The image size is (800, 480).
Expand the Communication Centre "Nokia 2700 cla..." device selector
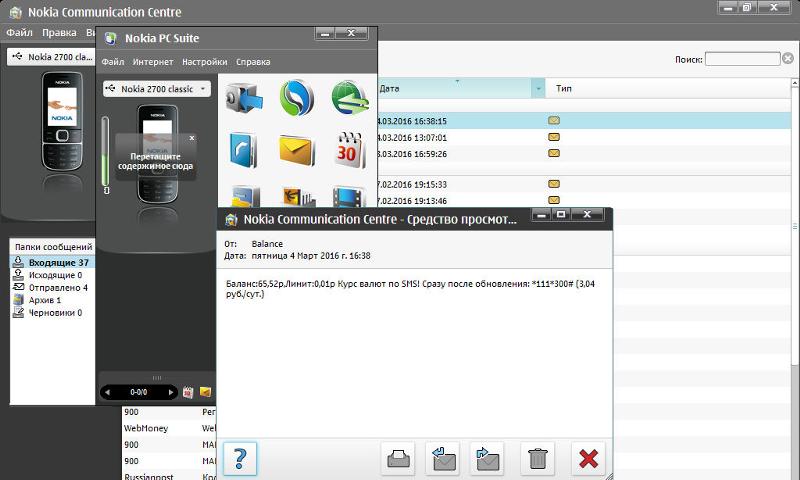[x=52, y=57]
